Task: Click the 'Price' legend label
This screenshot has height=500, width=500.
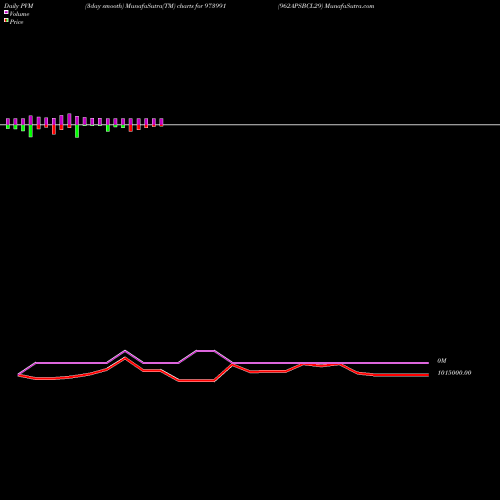Action: [x=16, y=22]
